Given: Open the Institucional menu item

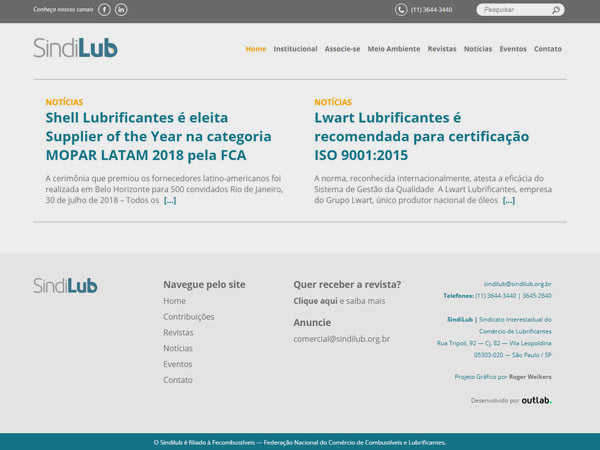Looking at the screenshot, I should [x=295, y=49].
